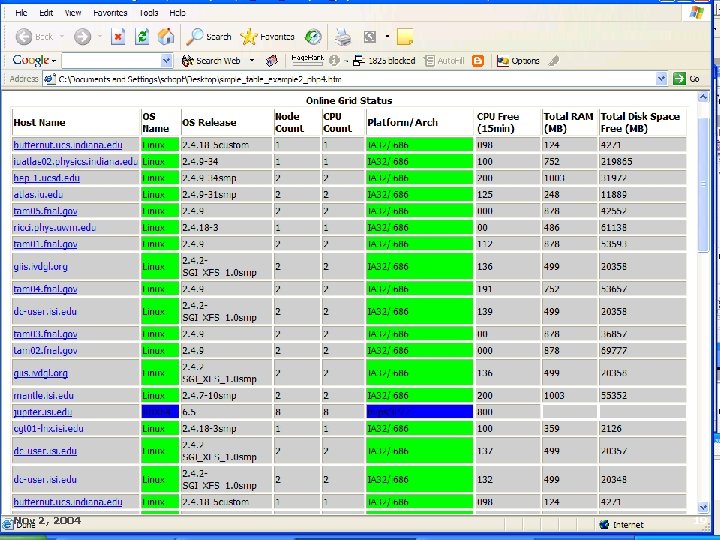The width and height of the screenshot is (720, 540).
Task: Click the disk space value '2126'
Action: coord(611,428)
